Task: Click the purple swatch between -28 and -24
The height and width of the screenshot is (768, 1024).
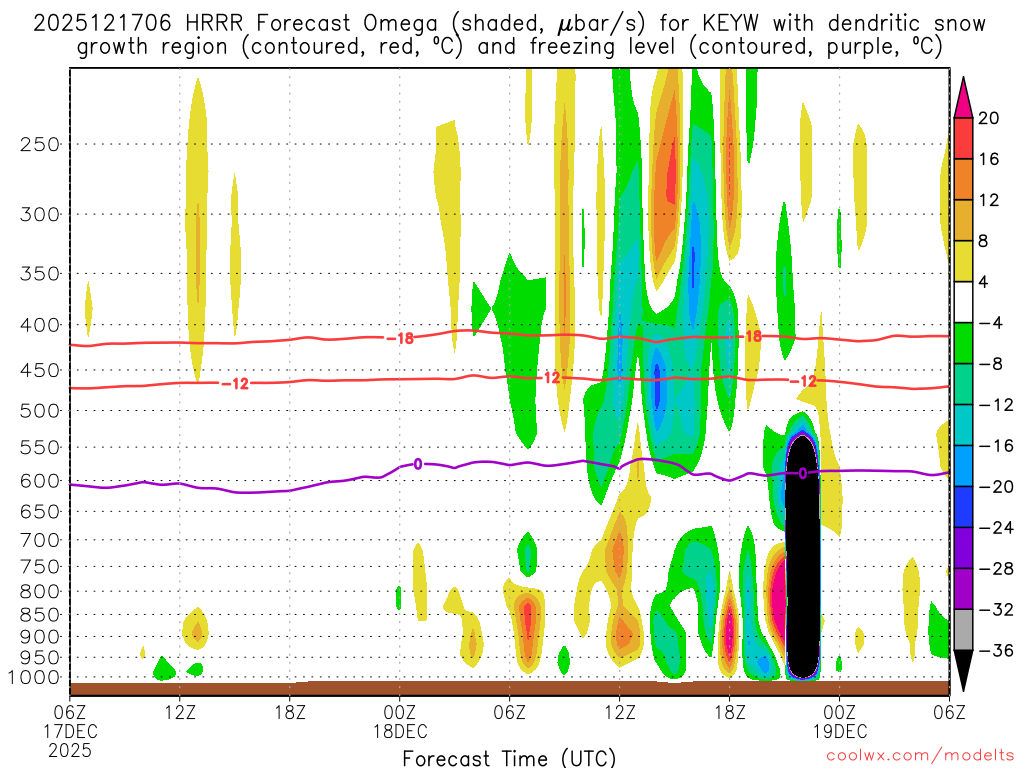Action: (x=963, y=548)
